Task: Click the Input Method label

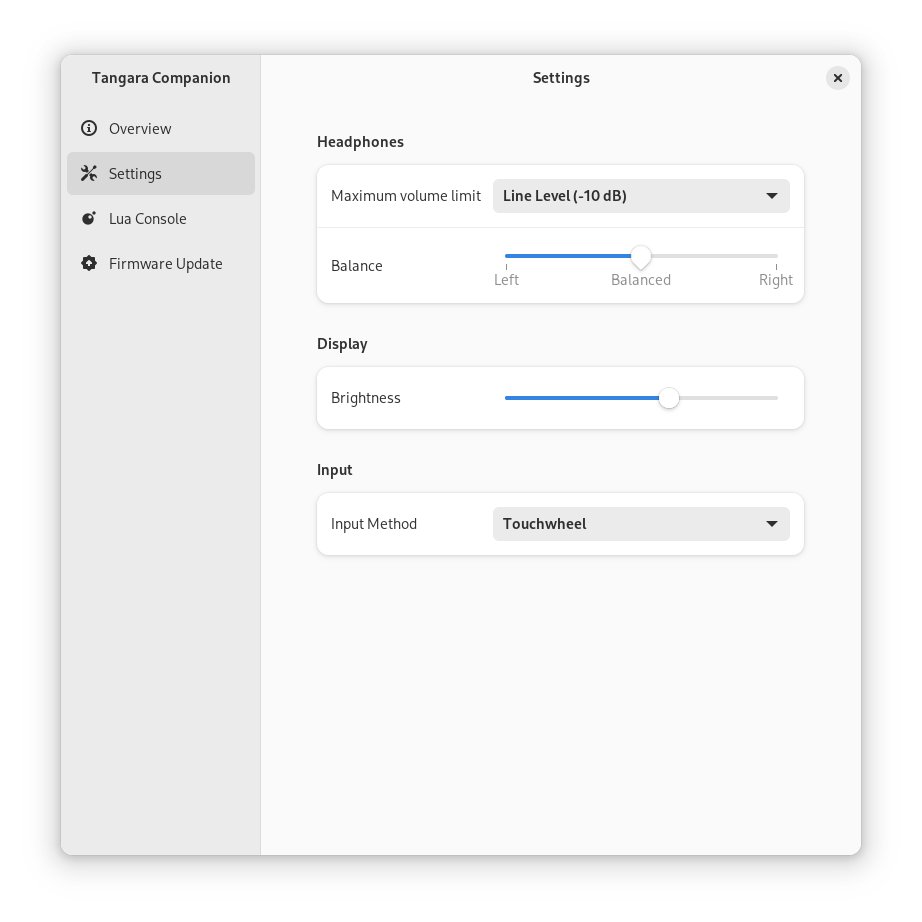Action: coord(374,524)
